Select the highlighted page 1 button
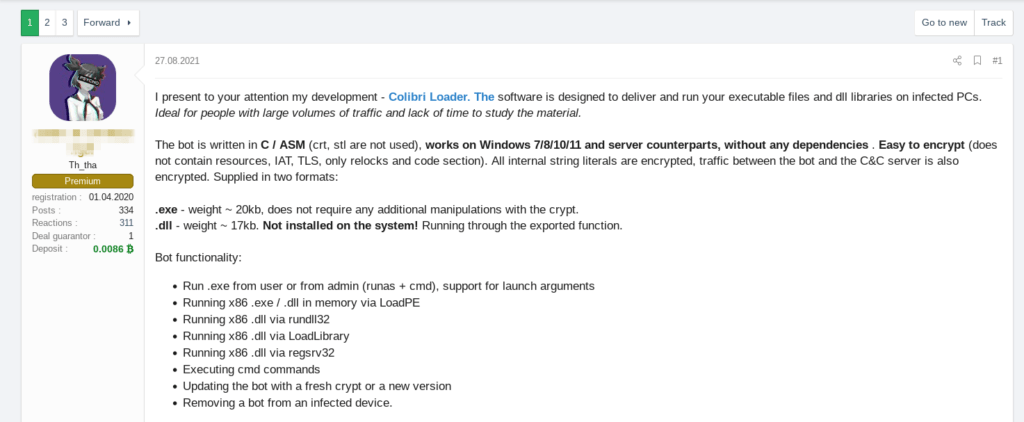The width and height of the screenshot is (1024, 422). (30, 22)
